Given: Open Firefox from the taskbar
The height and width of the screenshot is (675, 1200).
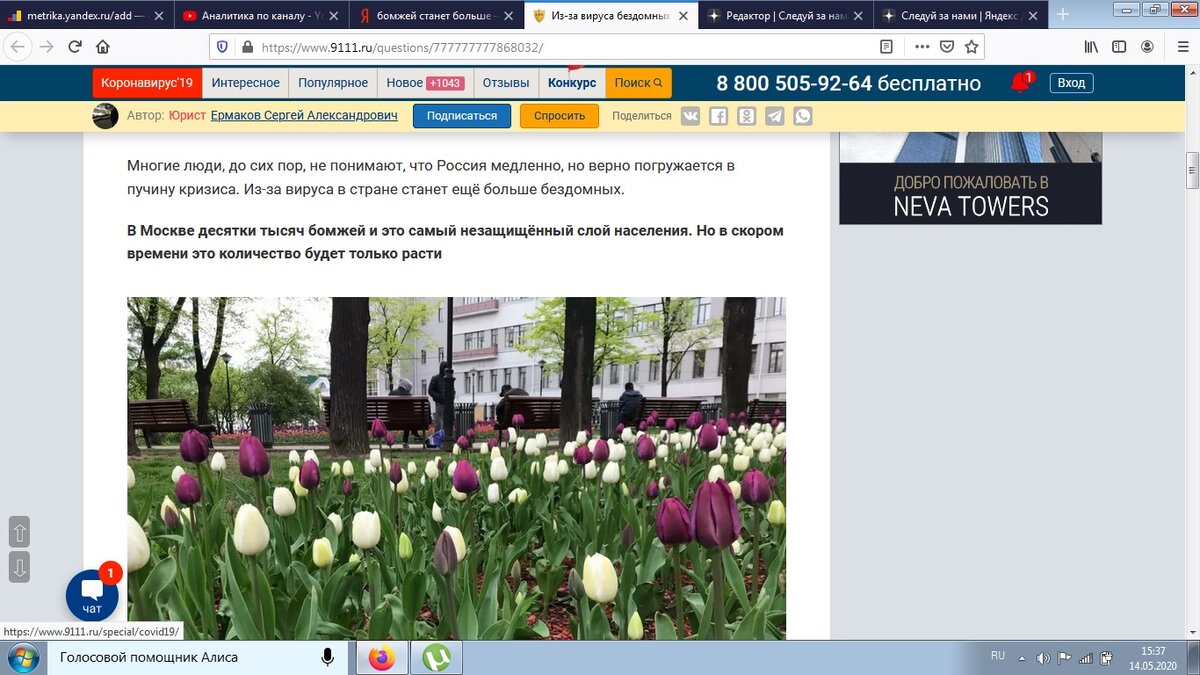Looking at the screenshot, I should pos(381,658).
